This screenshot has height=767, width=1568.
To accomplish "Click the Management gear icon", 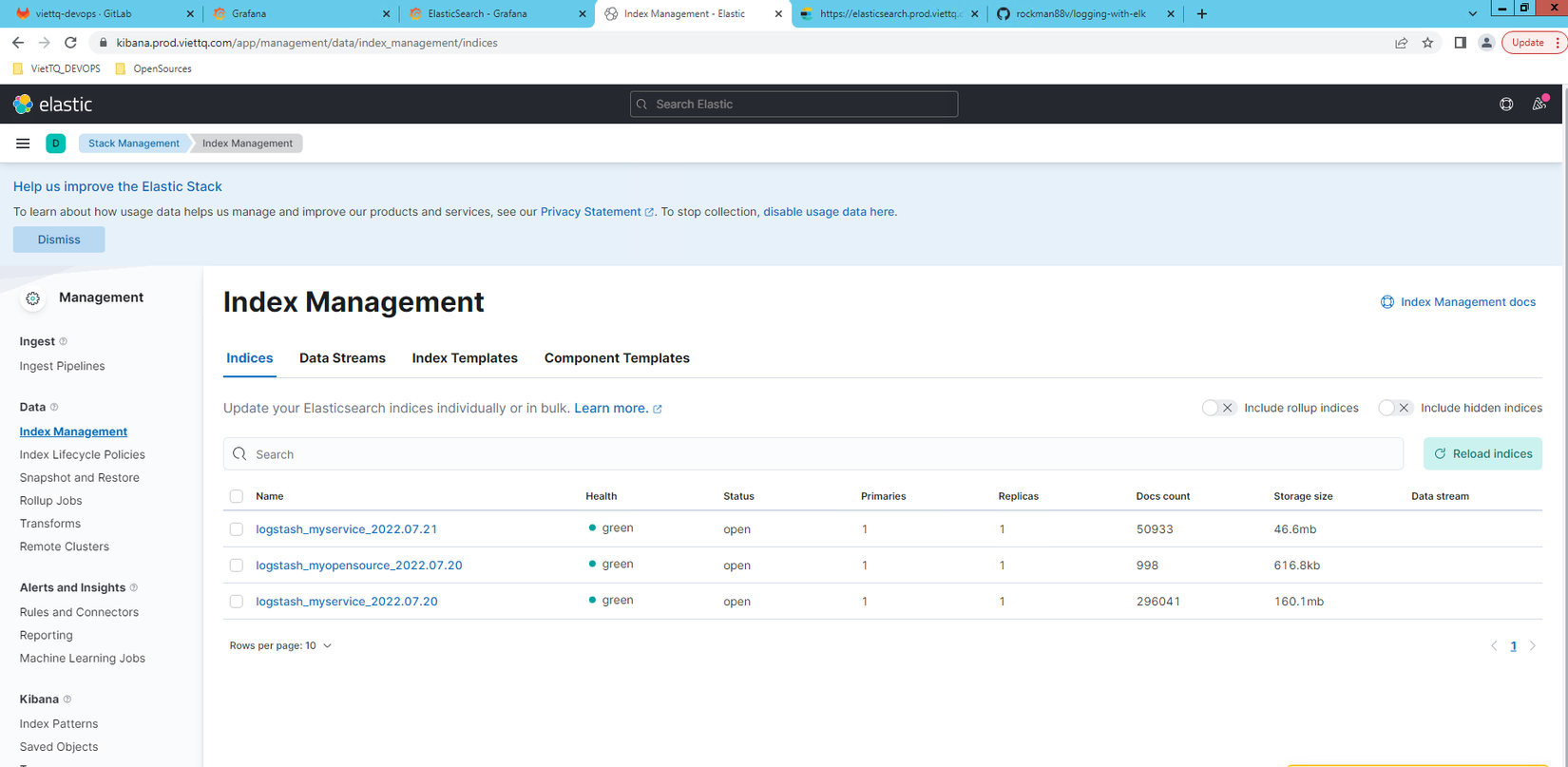I will (33, 298).
